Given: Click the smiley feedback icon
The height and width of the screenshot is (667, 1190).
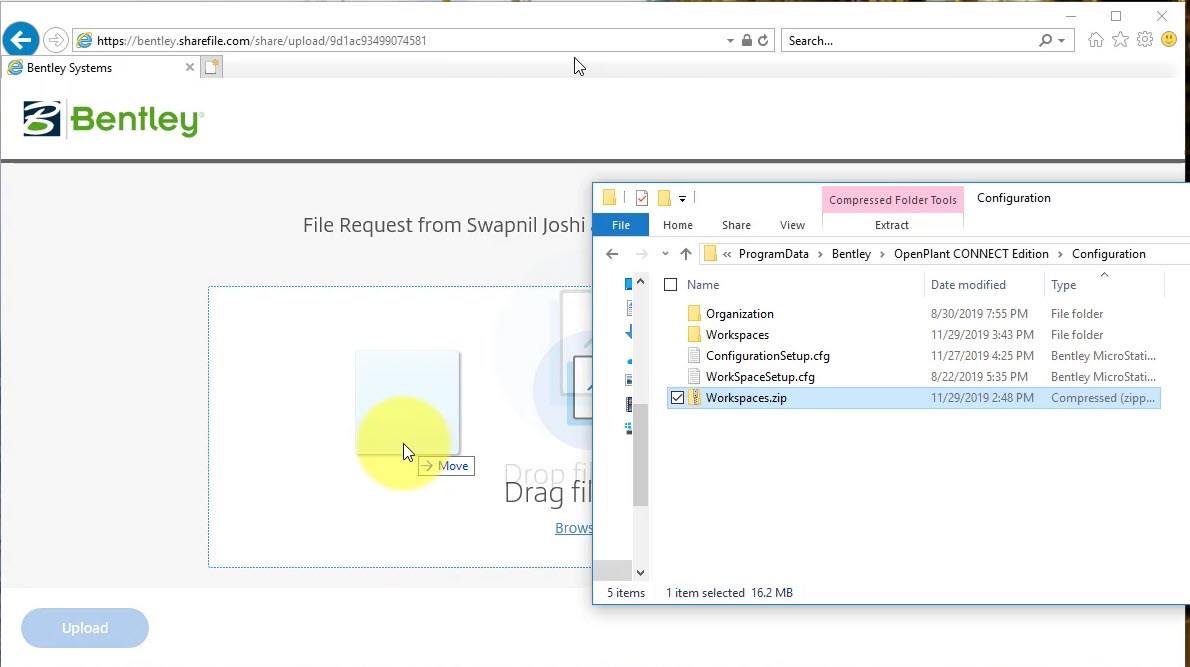Looking at the screenshot, I should pos(1170,39).
